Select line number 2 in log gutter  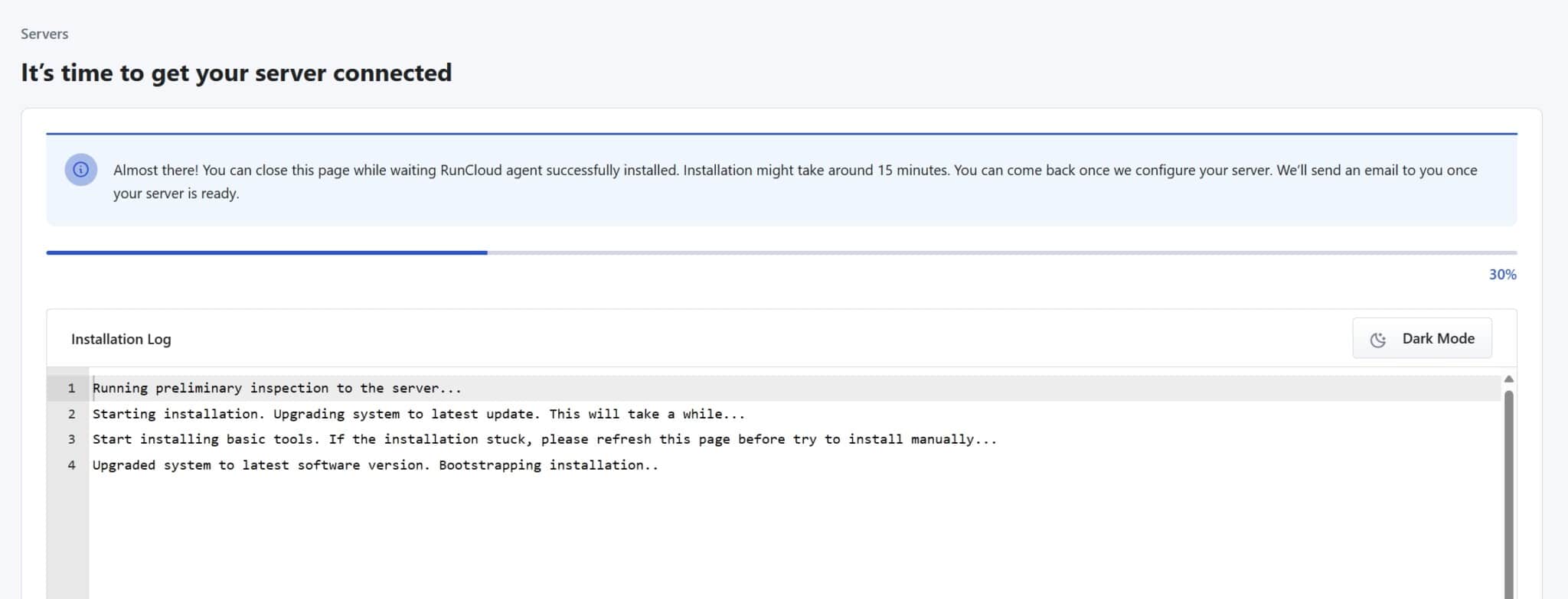71,414
